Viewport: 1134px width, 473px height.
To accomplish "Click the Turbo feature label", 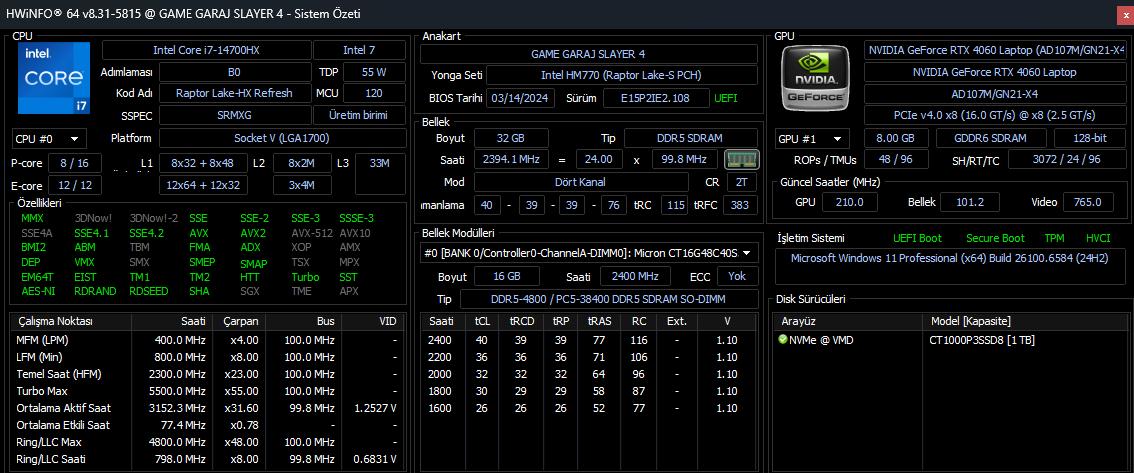I will click(x=305, y=277).
